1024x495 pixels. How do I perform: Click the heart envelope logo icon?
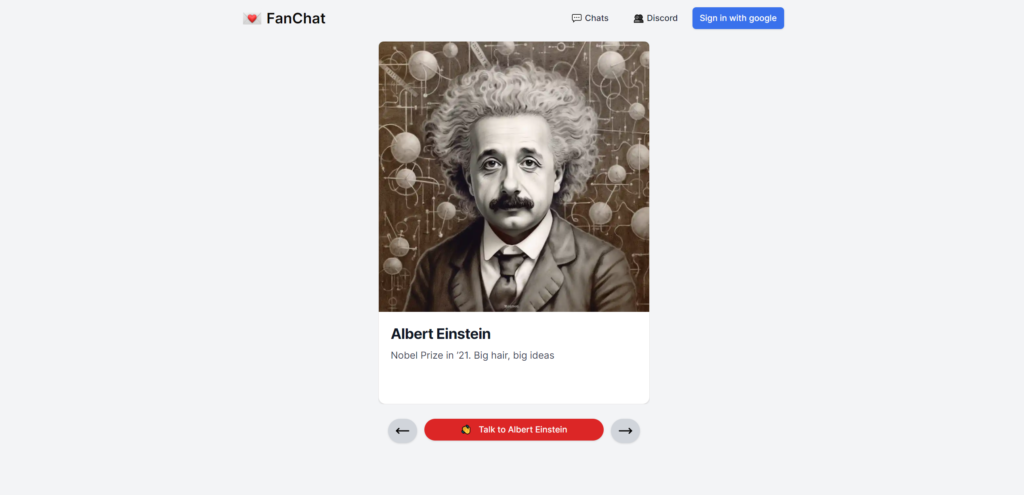tap(251, 18)
